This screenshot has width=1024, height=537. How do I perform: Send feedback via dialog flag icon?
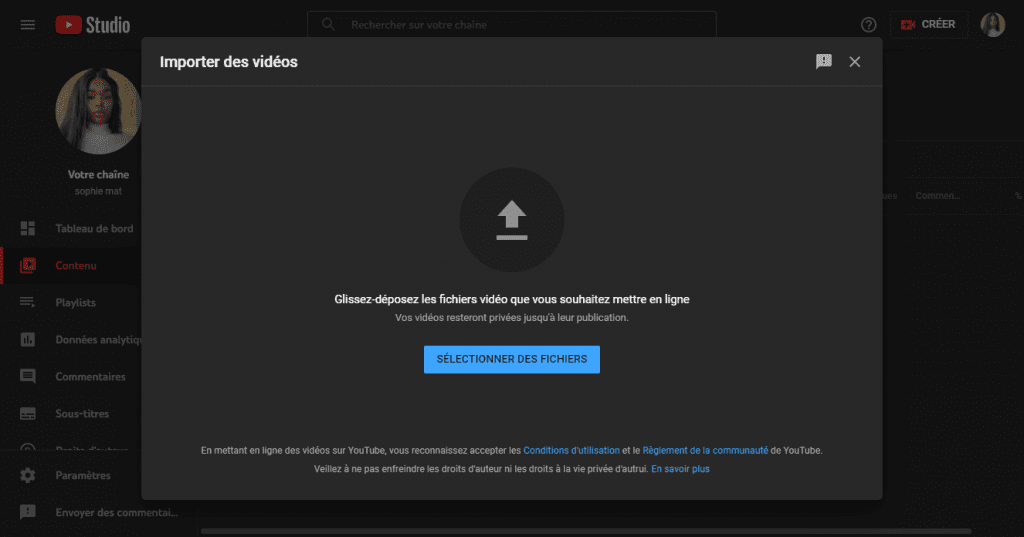click(x=824, y=61)
